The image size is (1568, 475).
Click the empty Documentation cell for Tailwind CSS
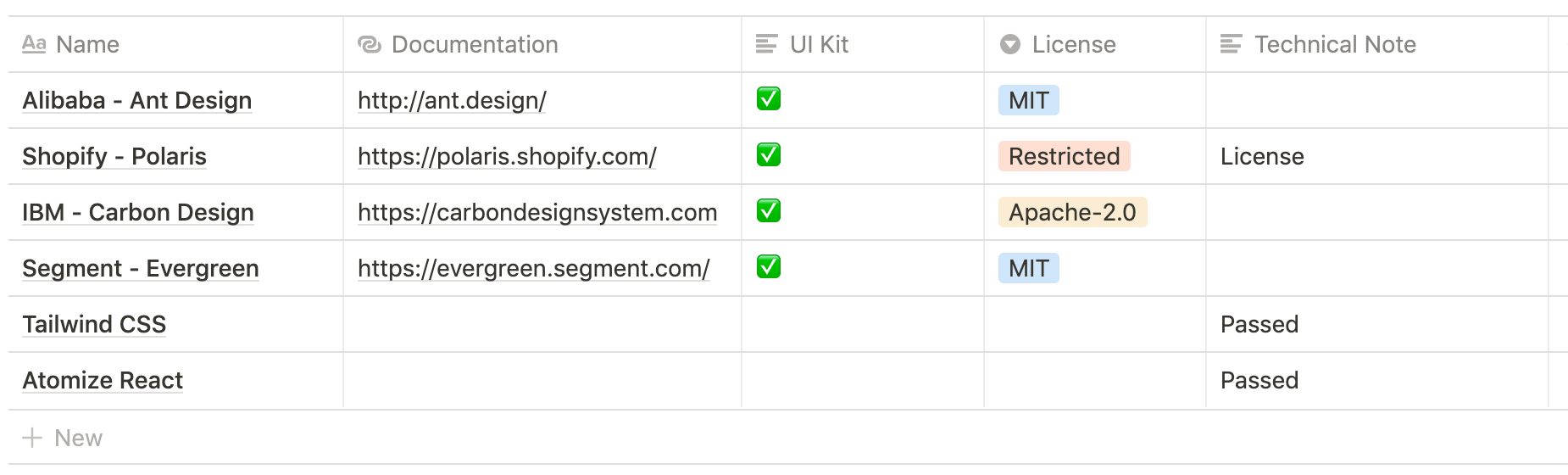click(542, 324)
